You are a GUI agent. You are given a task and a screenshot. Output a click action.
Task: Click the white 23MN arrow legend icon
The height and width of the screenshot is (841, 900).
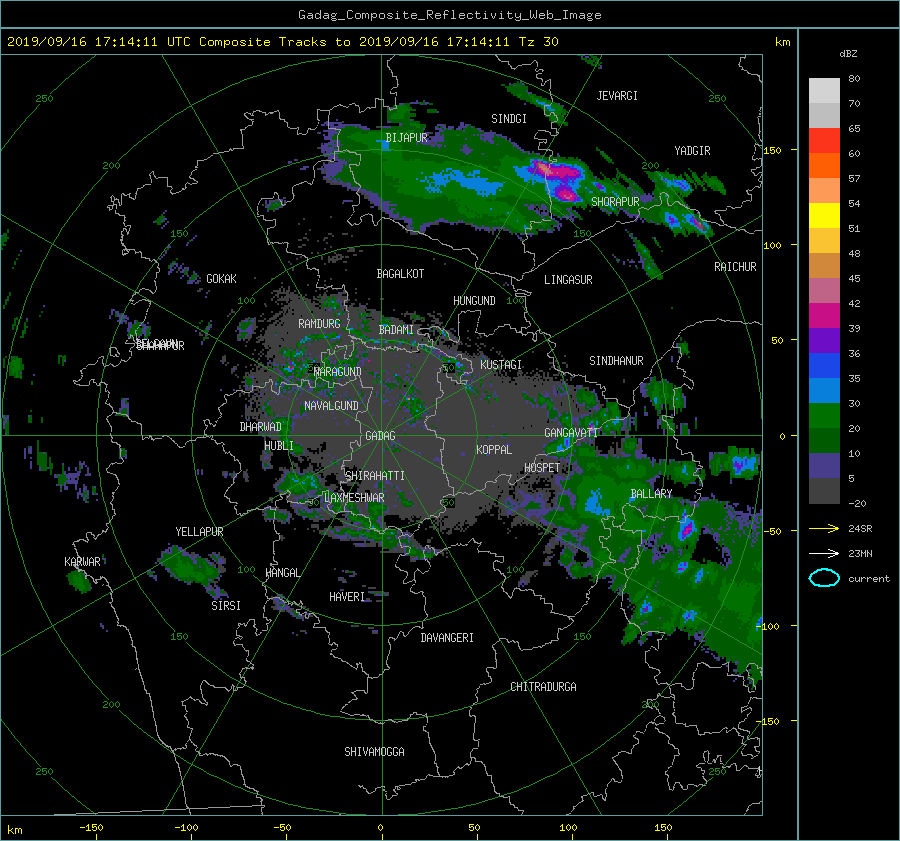[x=824, y=553]
